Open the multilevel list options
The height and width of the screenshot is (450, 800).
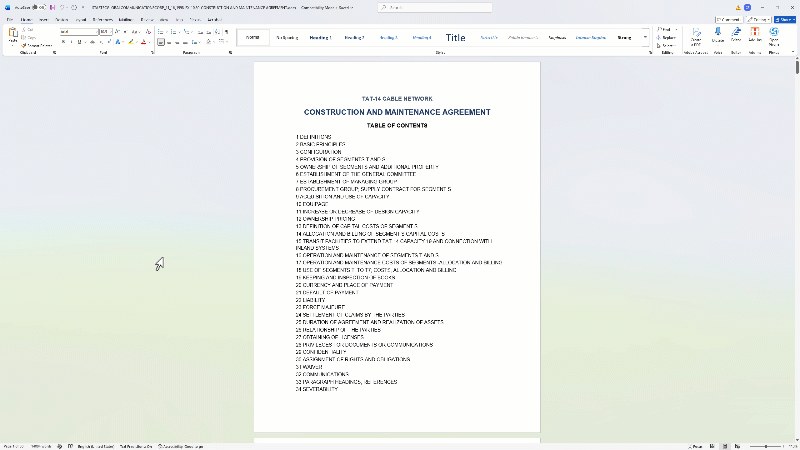(187, 32)
